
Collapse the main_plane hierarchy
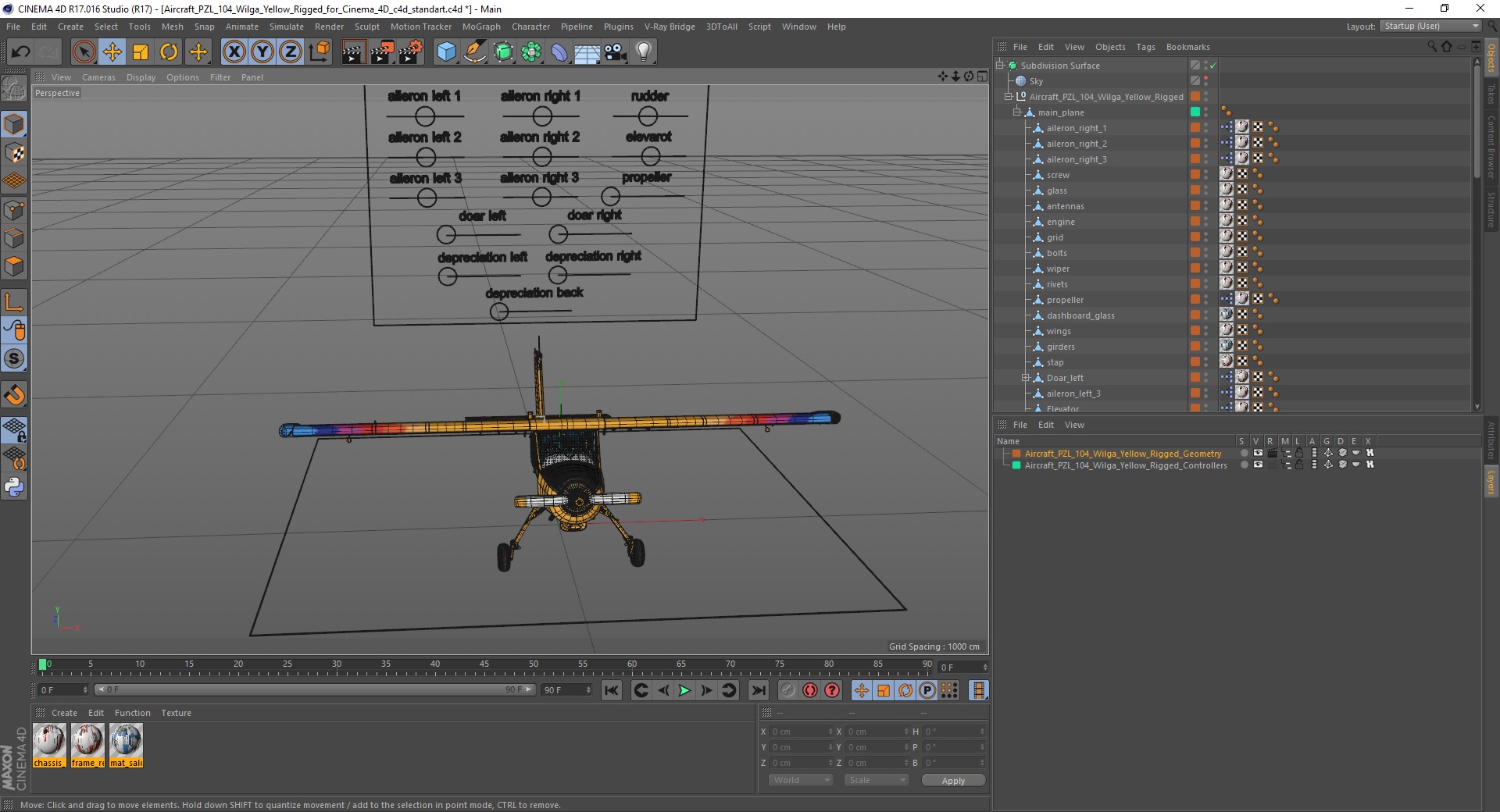pos(1016,112)
